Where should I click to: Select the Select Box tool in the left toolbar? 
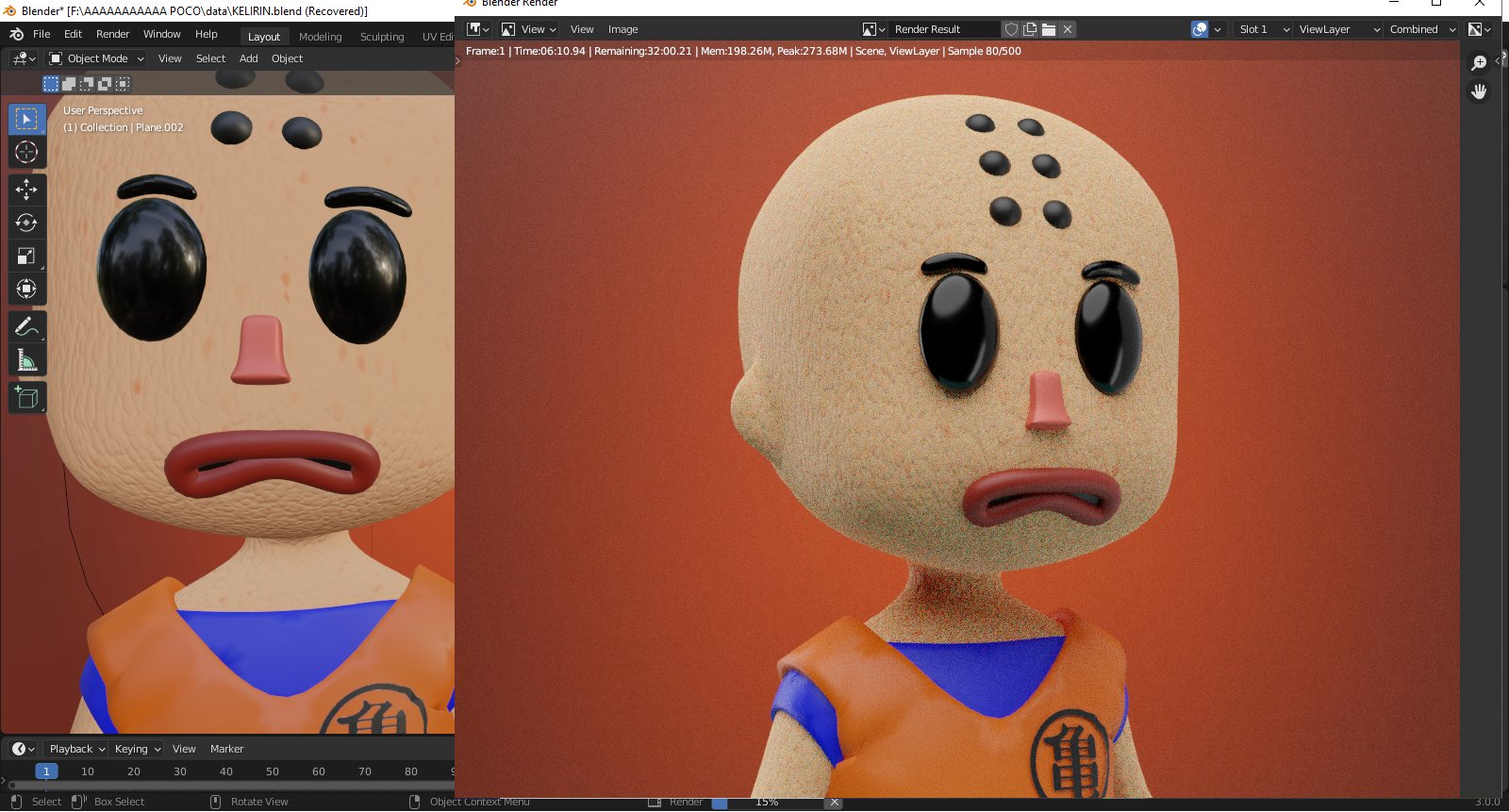(x=26, y=119)
